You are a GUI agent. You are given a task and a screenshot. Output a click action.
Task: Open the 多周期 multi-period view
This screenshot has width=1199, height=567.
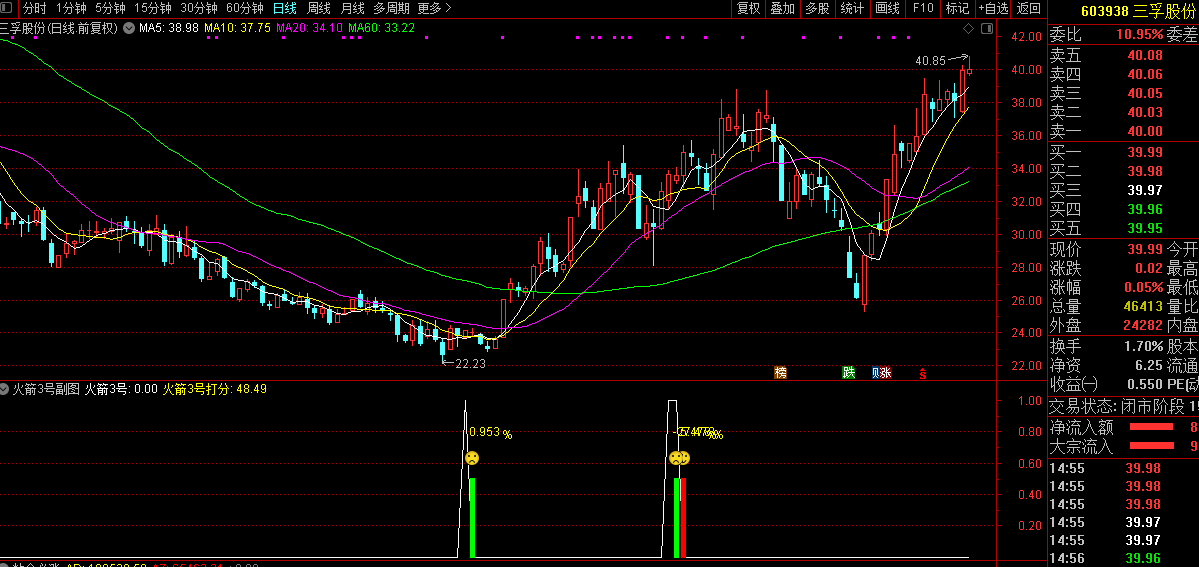point(391,8)
